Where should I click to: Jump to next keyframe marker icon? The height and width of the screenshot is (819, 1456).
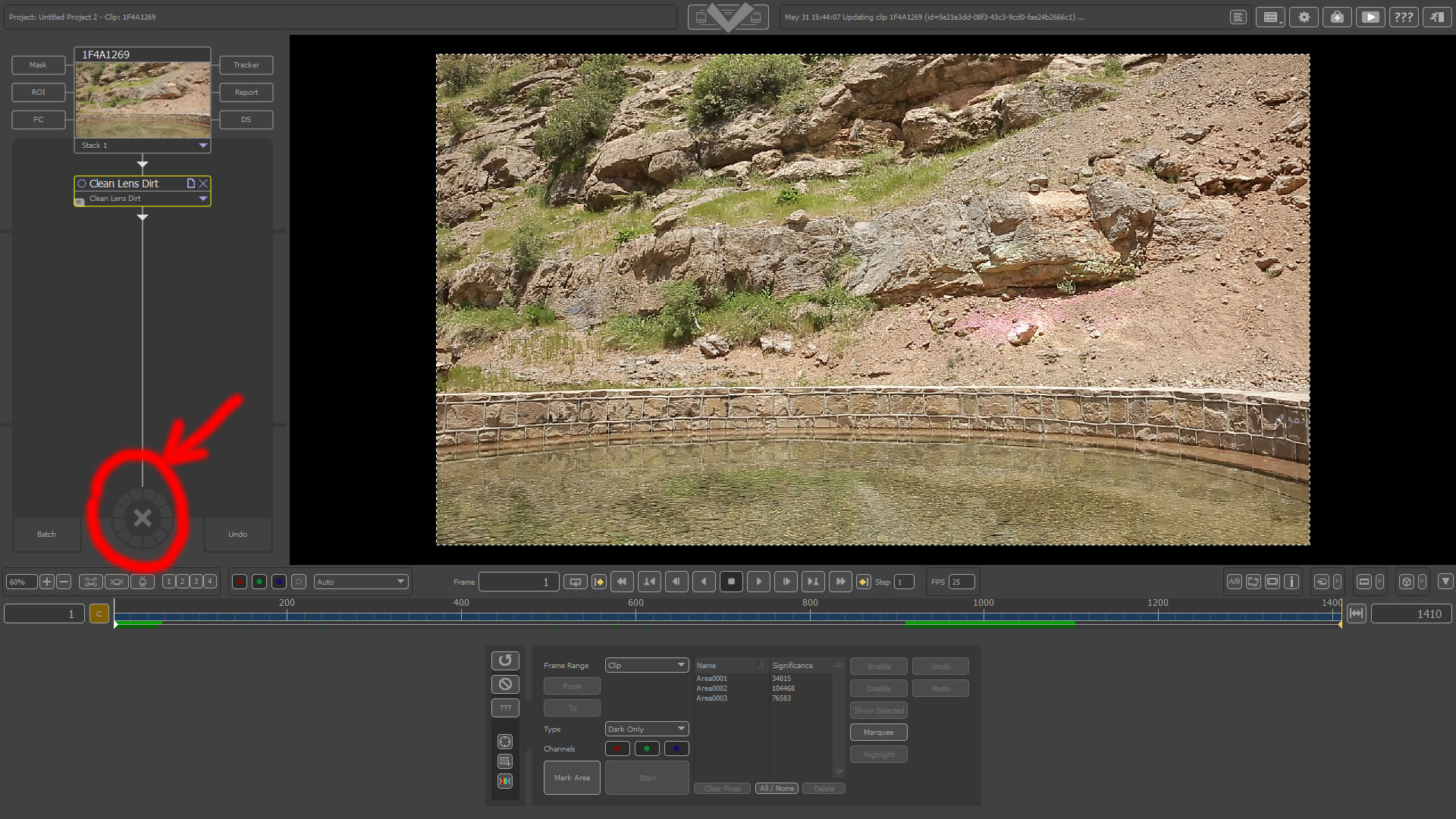pyautogui.click(x=863, y=582)
